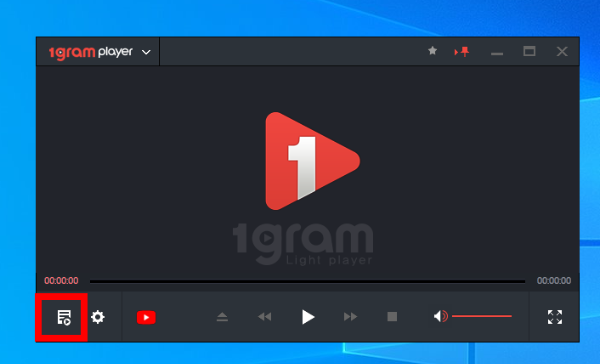Mute audio via the speaker icon
600x364 pixels.
[x=440, y=316]
